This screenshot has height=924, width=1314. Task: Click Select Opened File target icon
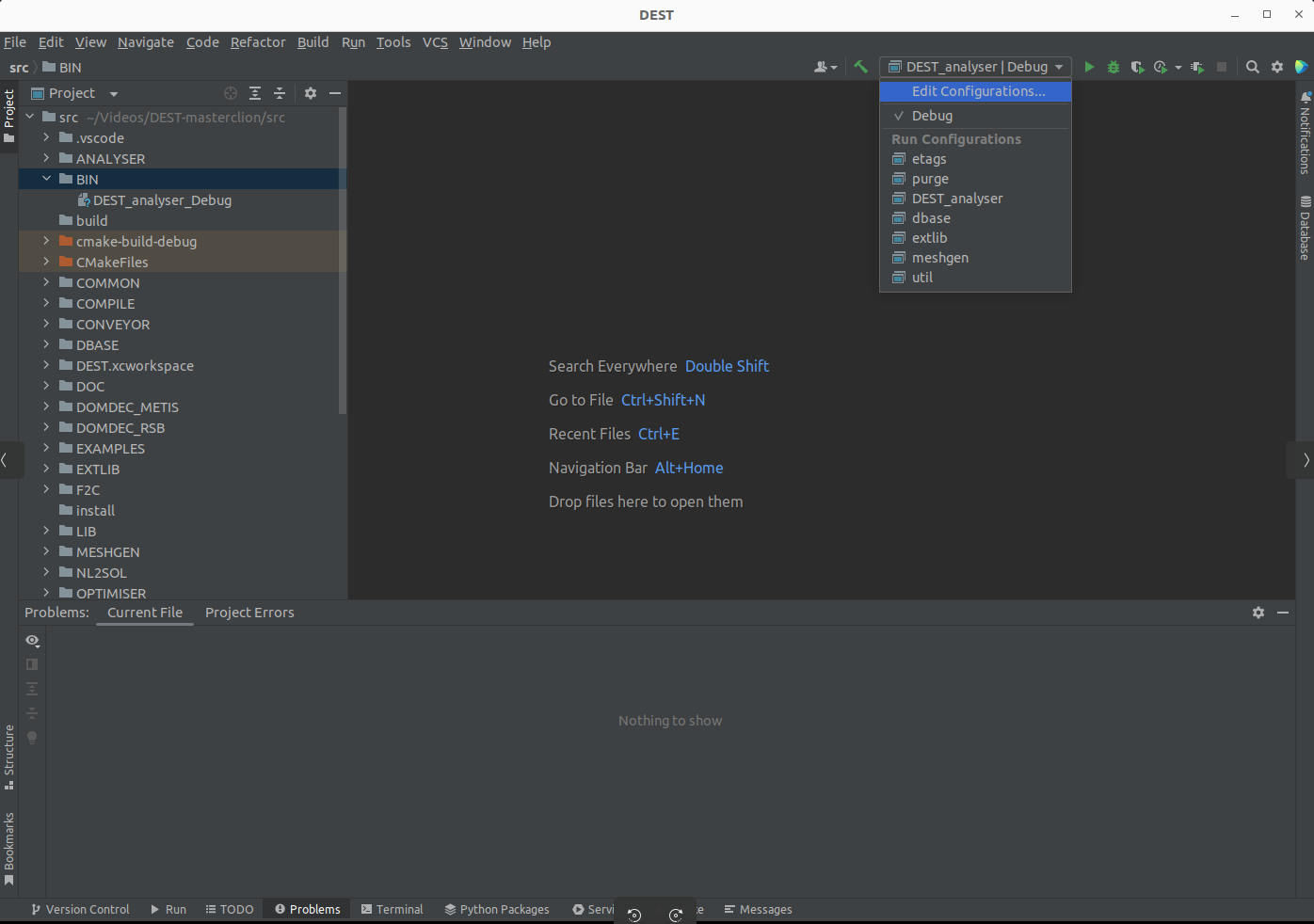(x=231, y=93)
